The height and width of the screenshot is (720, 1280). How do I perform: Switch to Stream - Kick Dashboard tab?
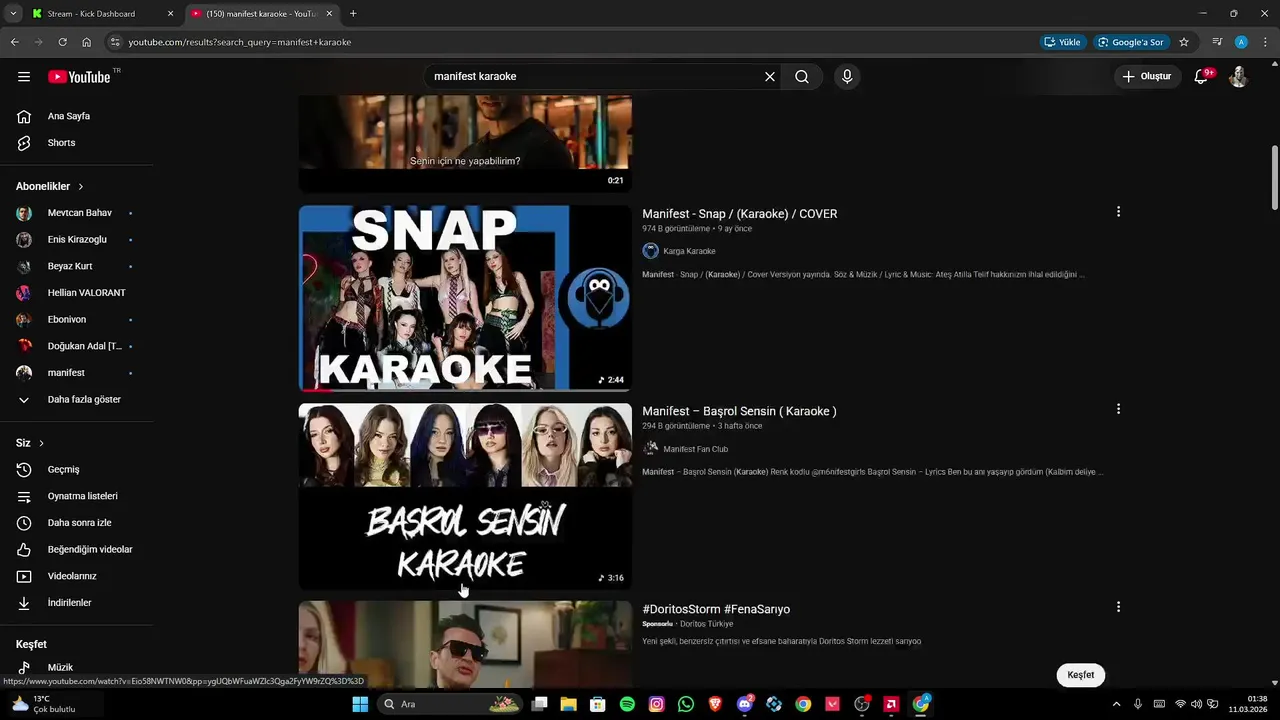click(102, 14)
